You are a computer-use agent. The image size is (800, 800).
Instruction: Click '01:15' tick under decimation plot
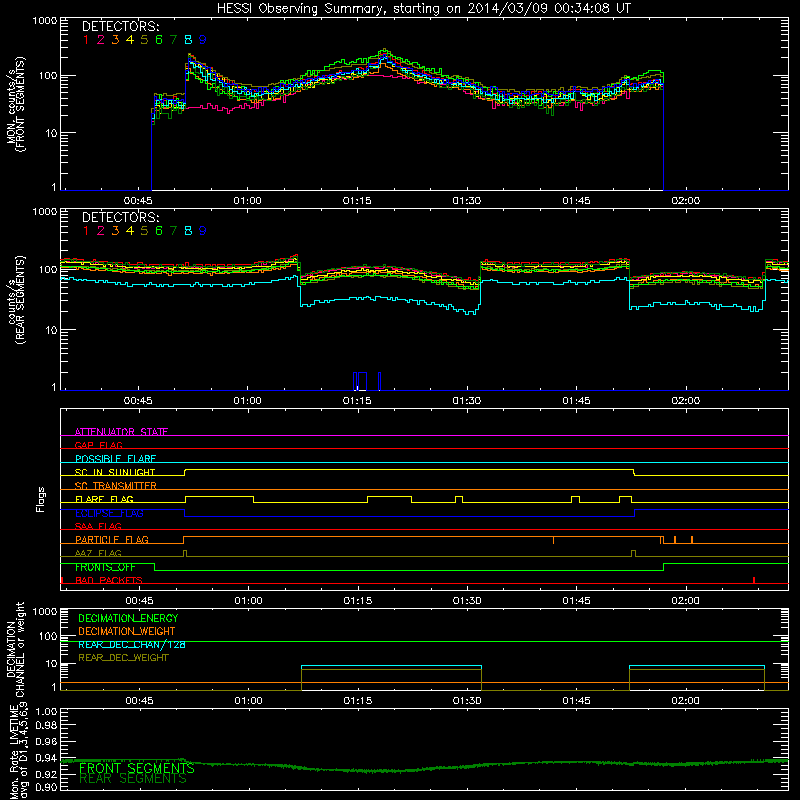(358, 701)
